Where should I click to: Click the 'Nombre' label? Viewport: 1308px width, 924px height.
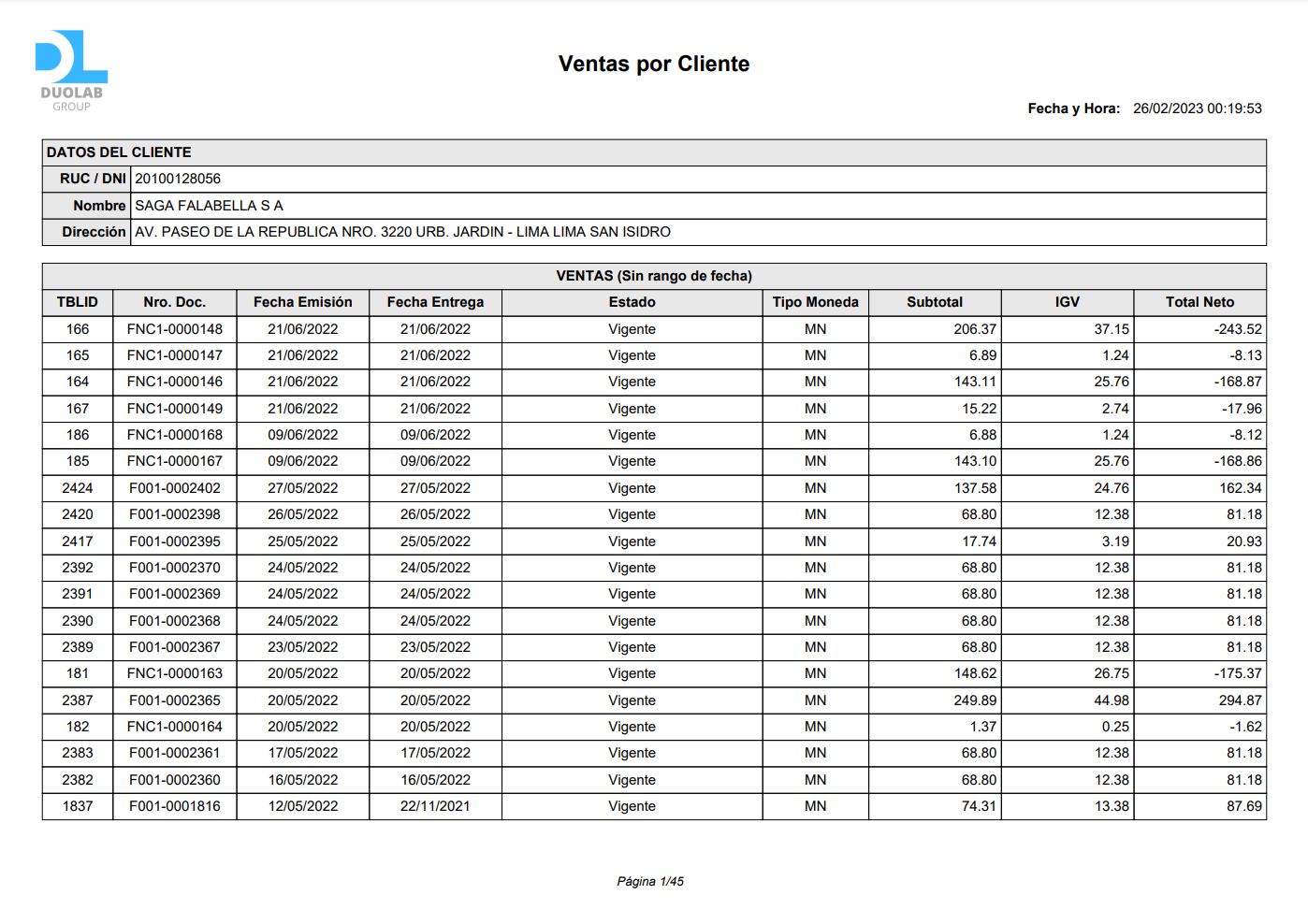tap(99, 206)
